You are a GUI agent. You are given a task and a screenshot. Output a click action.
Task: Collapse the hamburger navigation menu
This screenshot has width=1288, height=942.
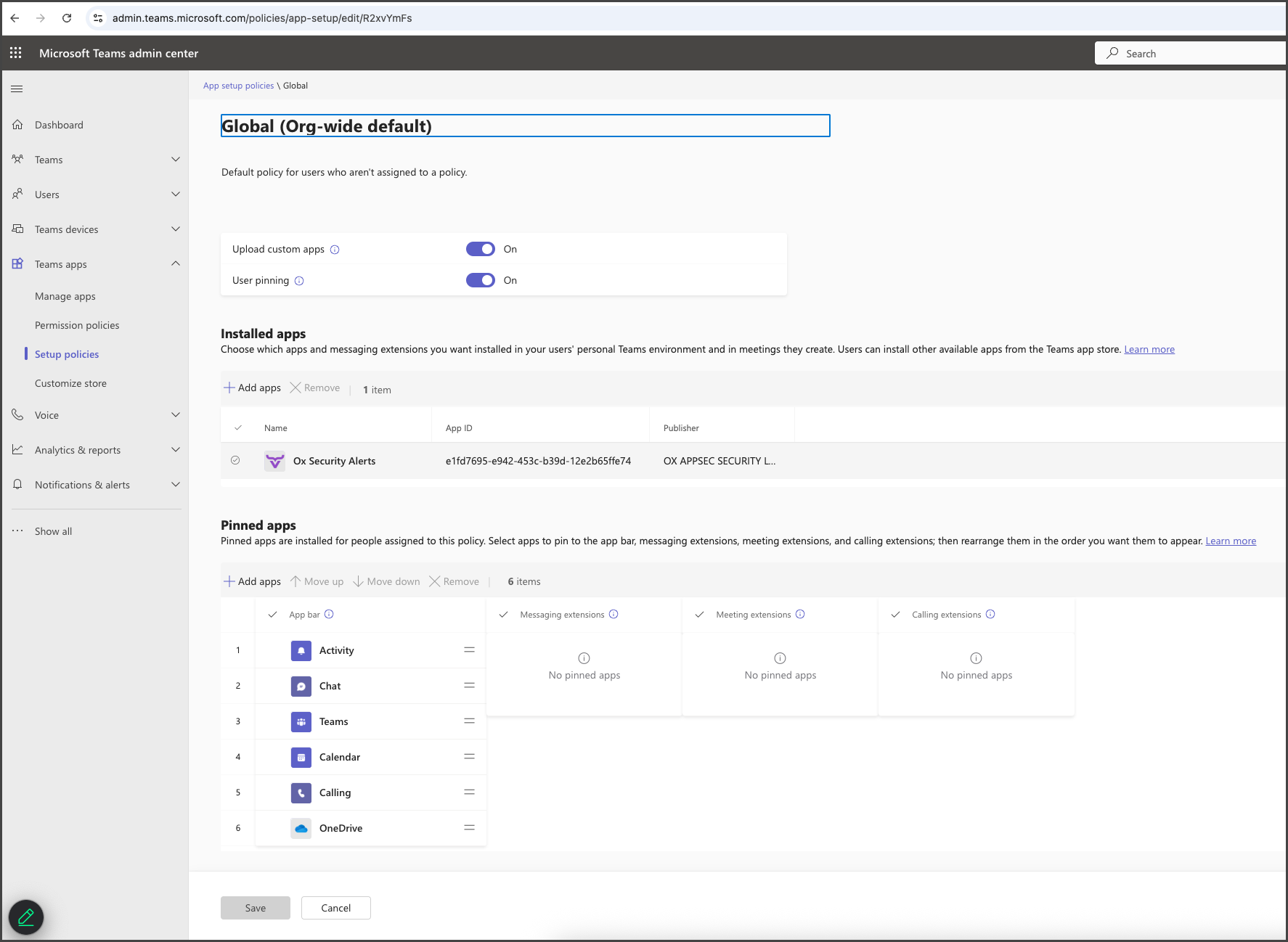[17, 89]
